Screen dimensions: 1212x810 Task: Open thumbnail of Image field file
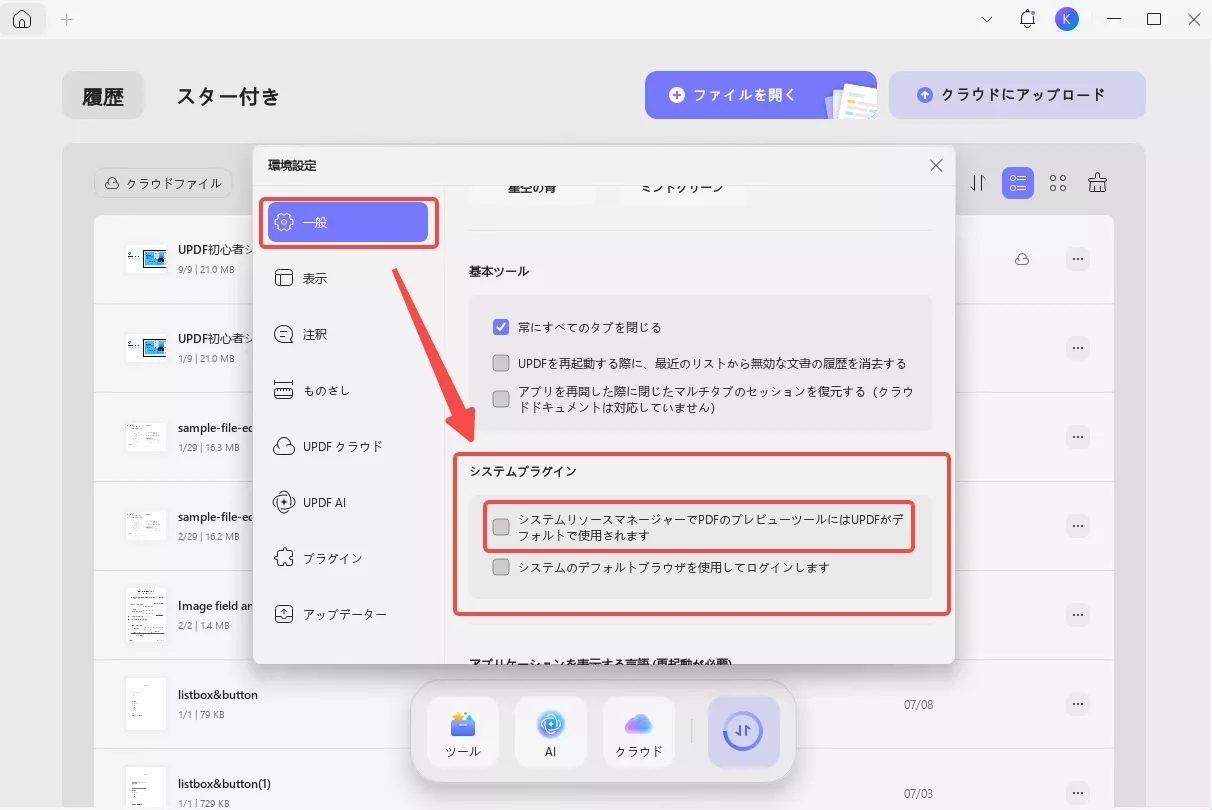146,615
